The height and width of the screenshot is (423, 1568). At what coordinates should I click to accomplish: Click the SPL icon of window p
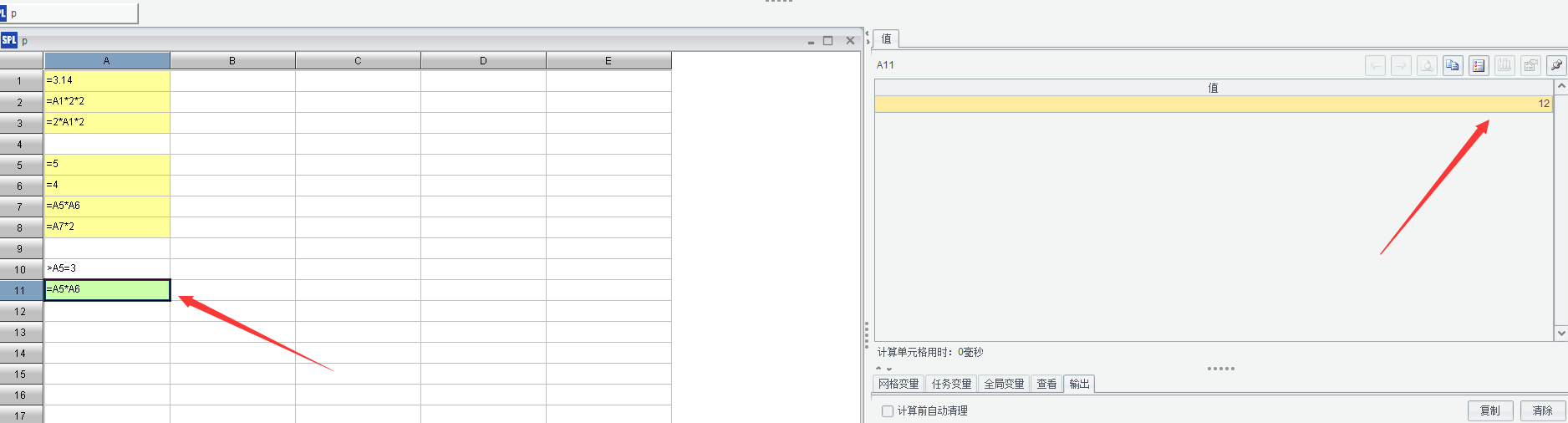pyautogui.click(x=9, y=40)
